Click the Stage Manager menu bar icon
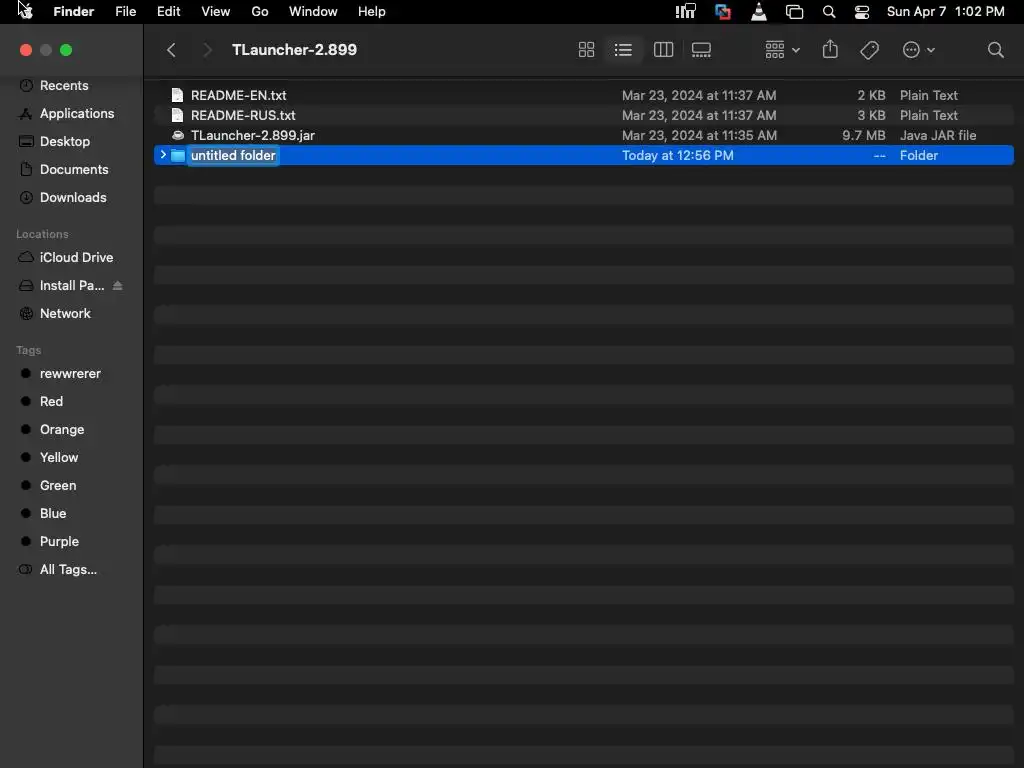 [794, 12]
